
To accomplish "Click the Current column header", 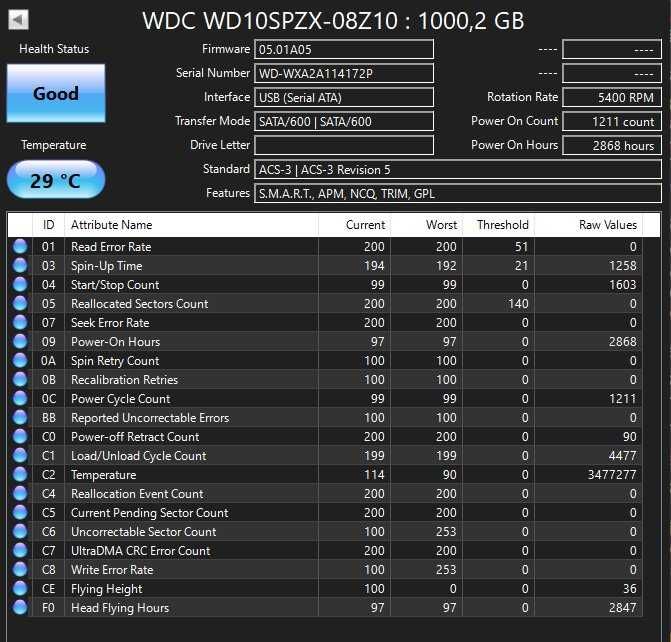I will 354,225.
